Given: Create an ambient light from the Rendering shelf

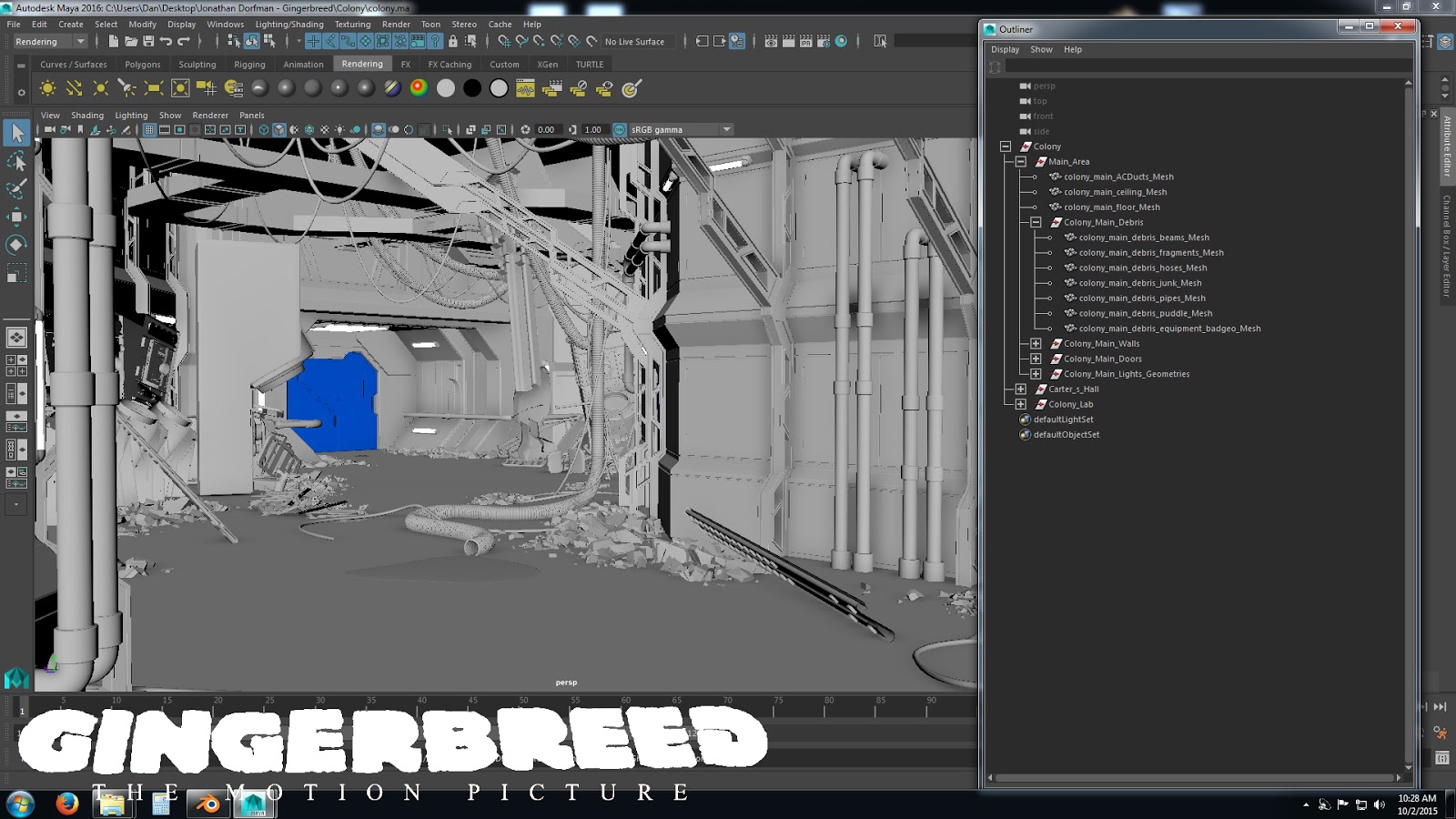Looking at the screenshot, I should [x=47, y=88].
